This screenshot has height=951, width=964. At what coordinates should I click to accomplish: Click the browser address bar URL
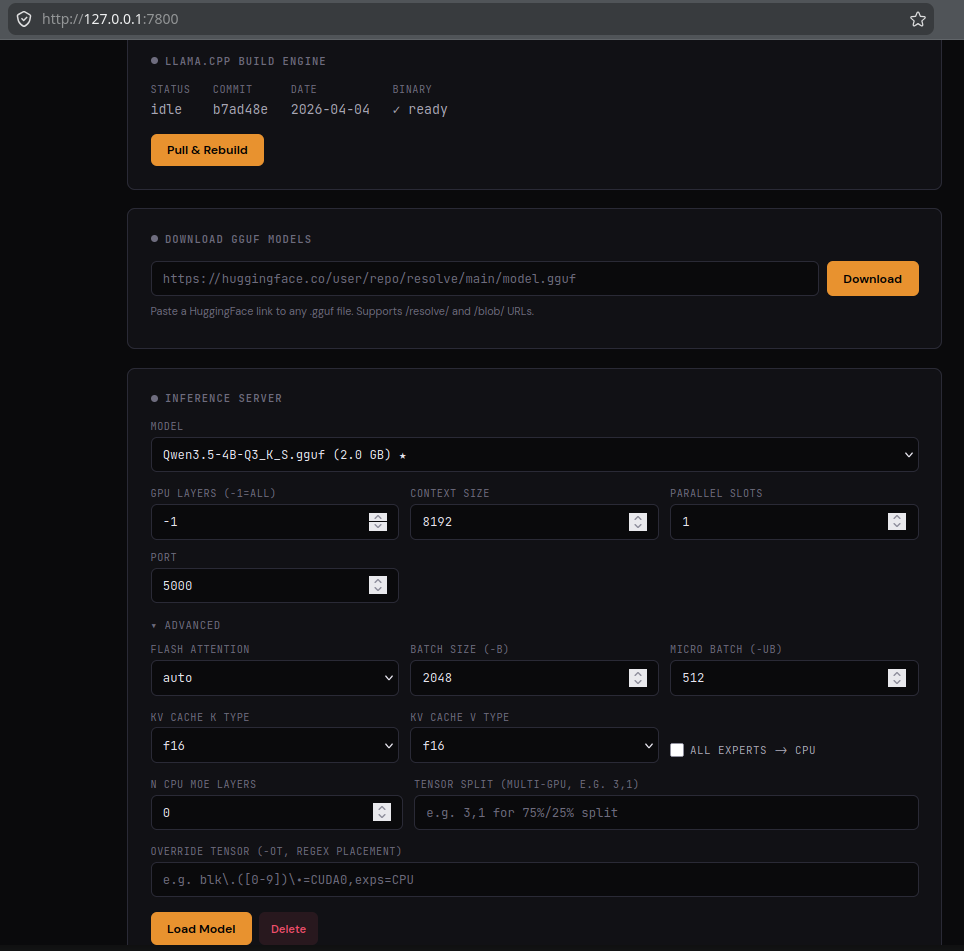pyautogui.click(x=110, y=19)
